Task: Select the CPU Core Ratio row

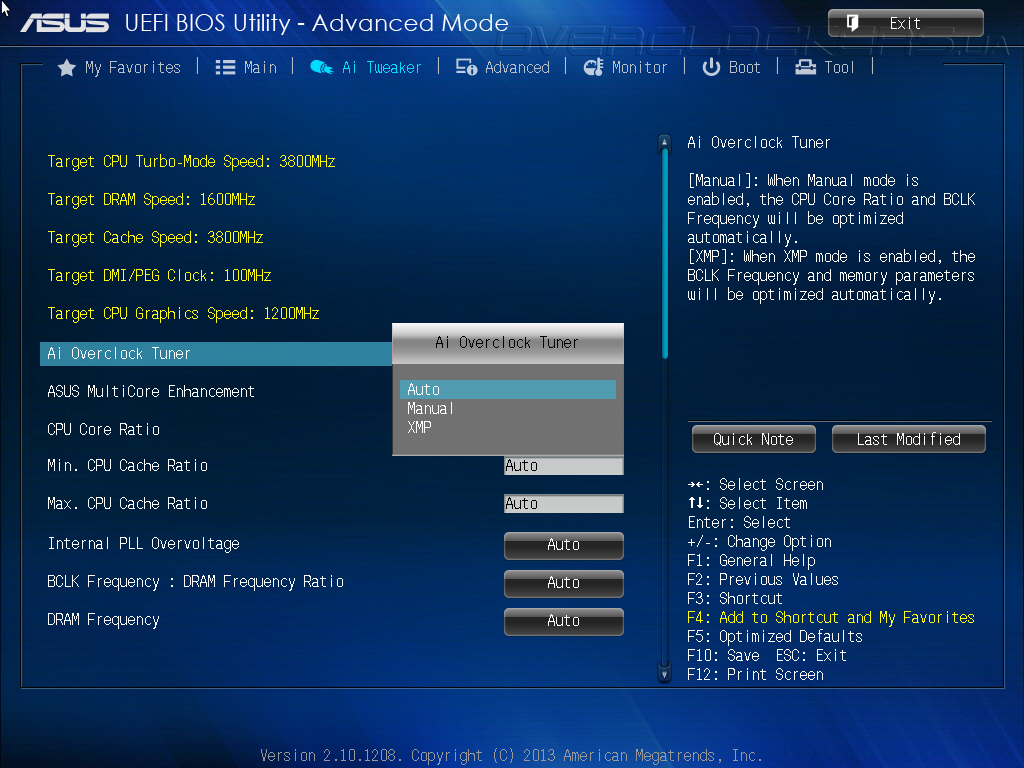Action: tap(104, 430)
